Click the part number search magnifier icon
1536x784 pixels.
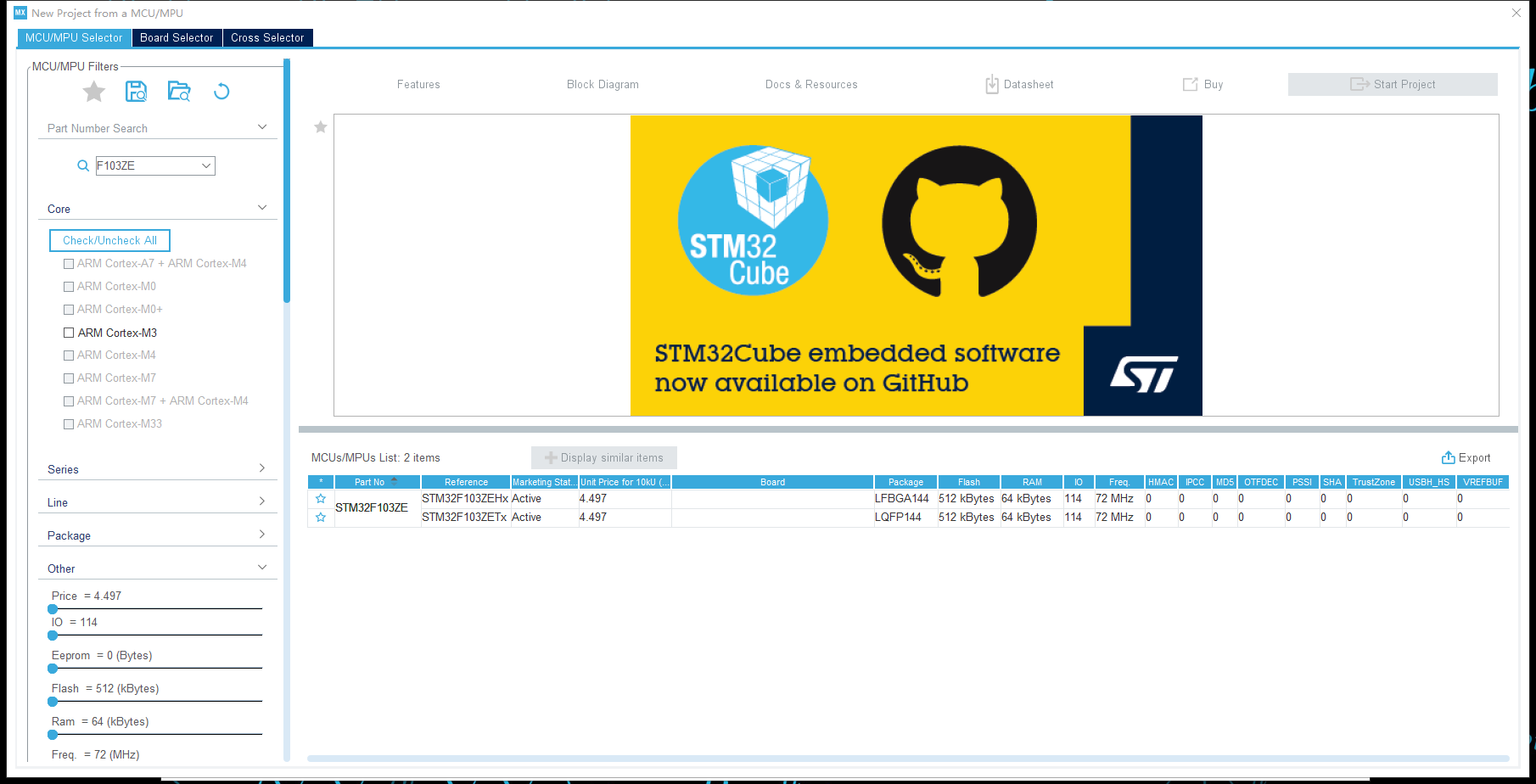point(83,165)
